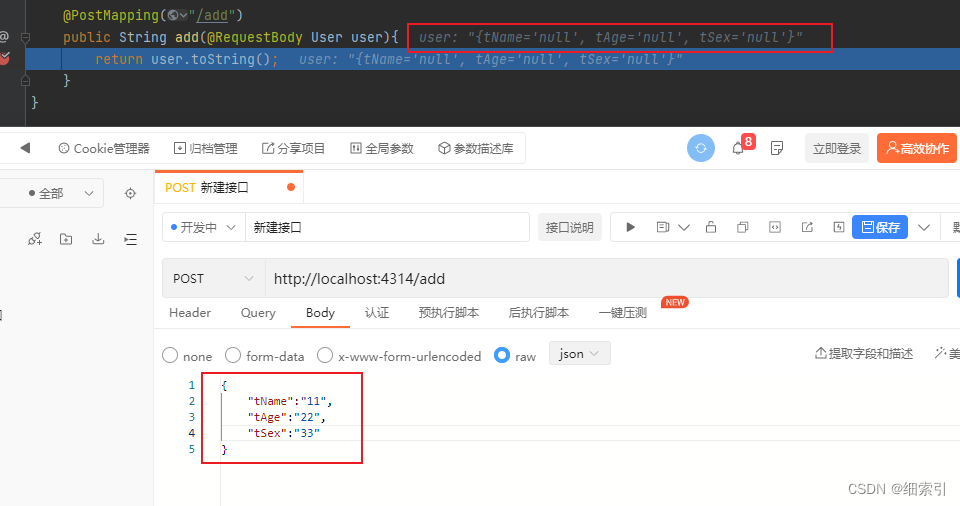Collapse add method fold marker in IDE

[25, 37]
